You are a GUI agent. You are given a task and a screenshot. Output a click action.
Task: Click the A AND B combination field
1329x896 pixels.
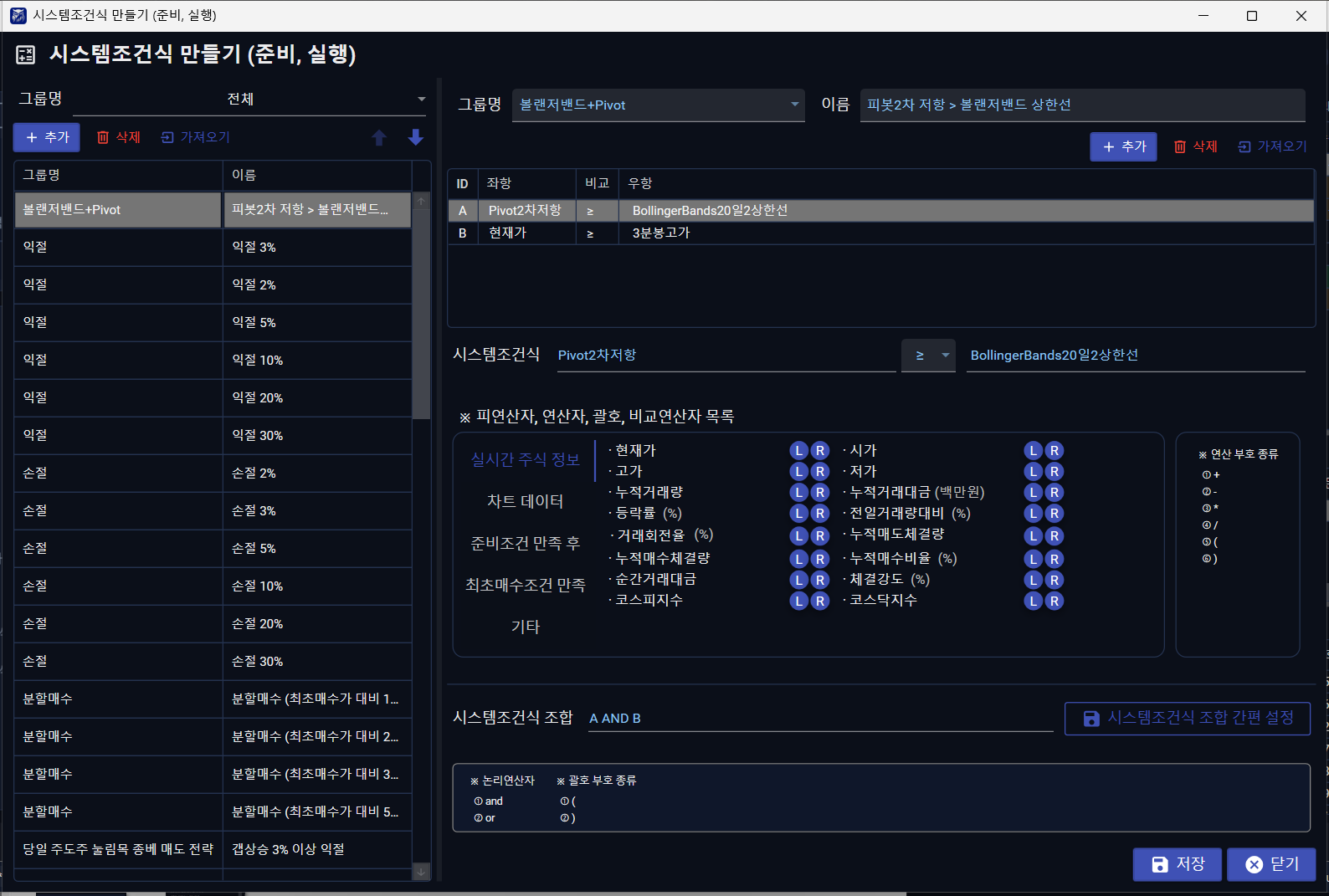(820, 719)
